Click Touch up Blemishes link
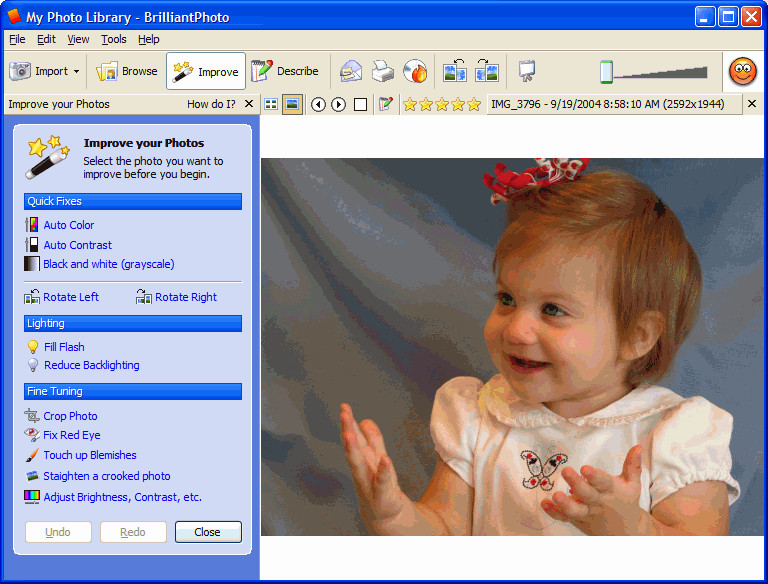Viewport: 768px width, 584px height. [x=90, y=455]
